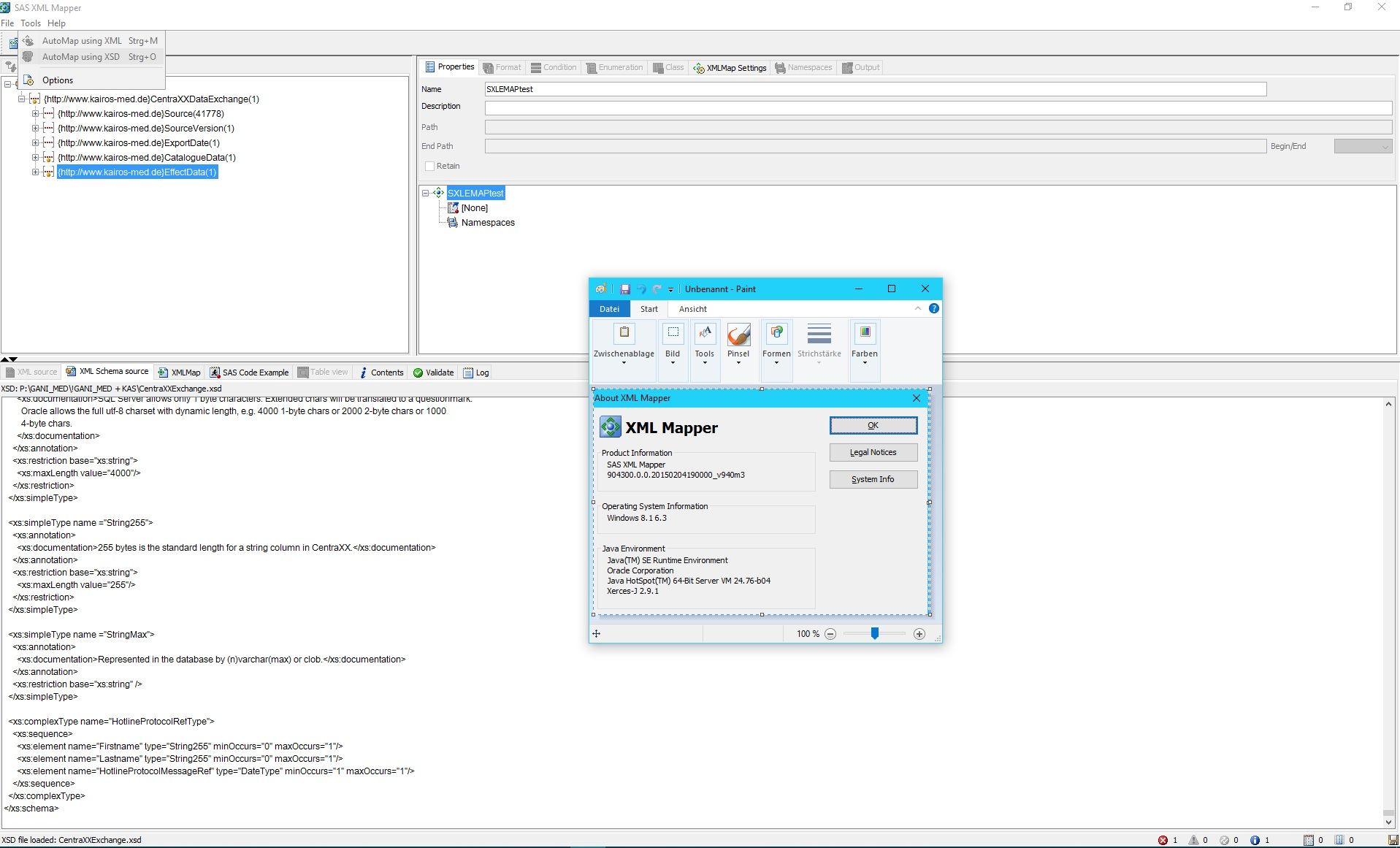Click the Paint zoom out minus button
The height and width of the screenshot is (848, 1400).
tap(830, 634)
